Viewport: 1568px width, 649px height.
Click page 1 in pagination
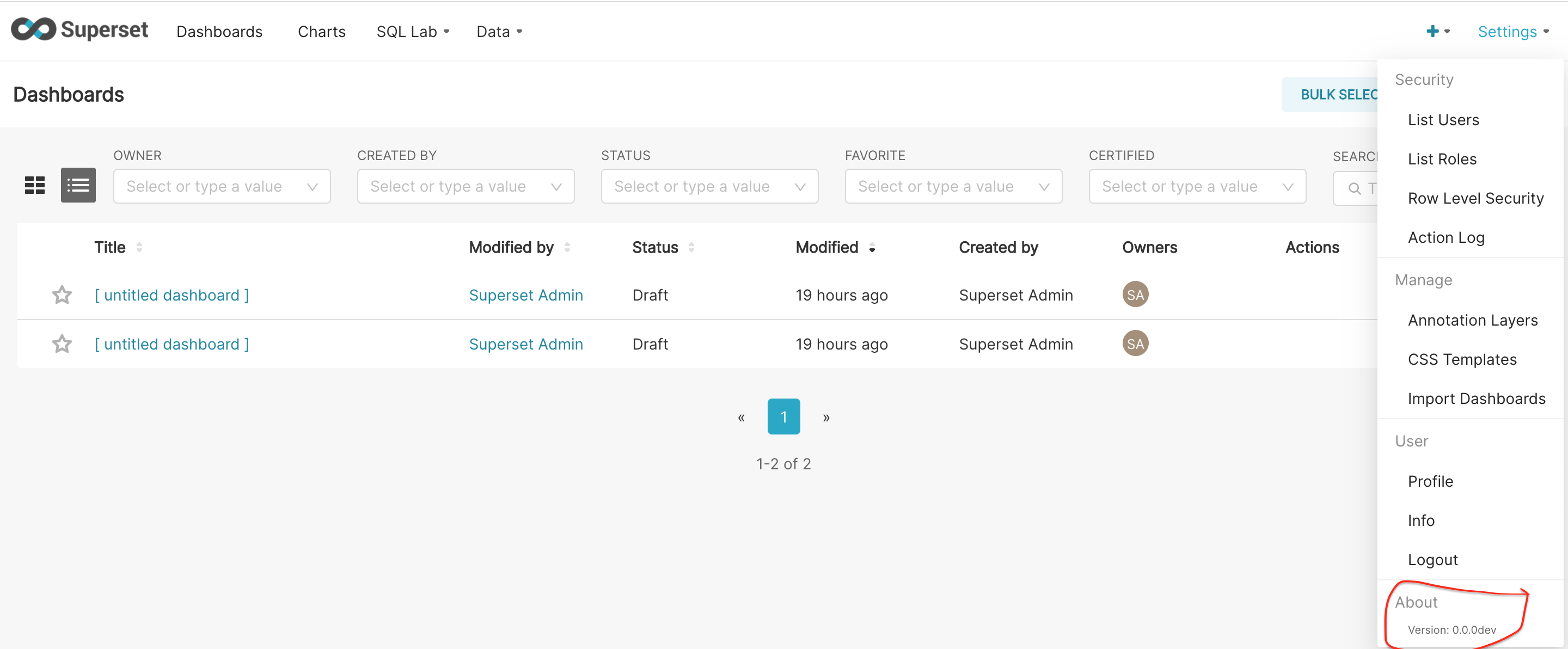coord(783,417)
